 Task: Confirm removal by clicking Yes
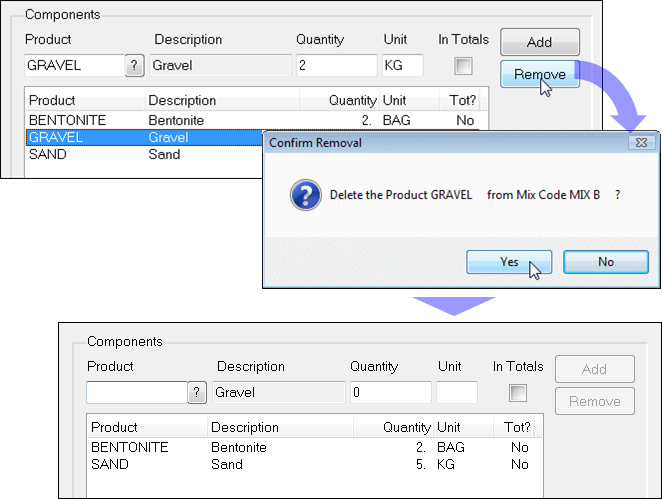coord(509,262)
